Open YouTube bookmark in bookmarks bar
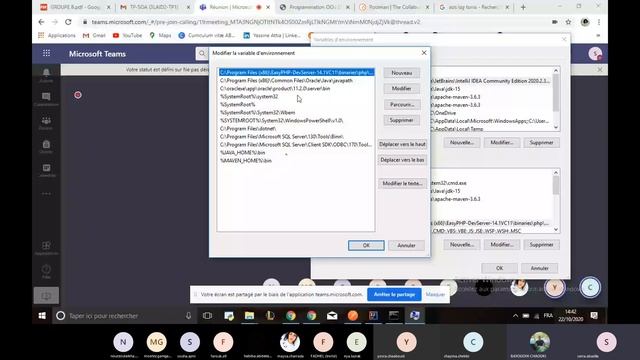Viewport: 640px width, 360px height. (x=127, y=36)
